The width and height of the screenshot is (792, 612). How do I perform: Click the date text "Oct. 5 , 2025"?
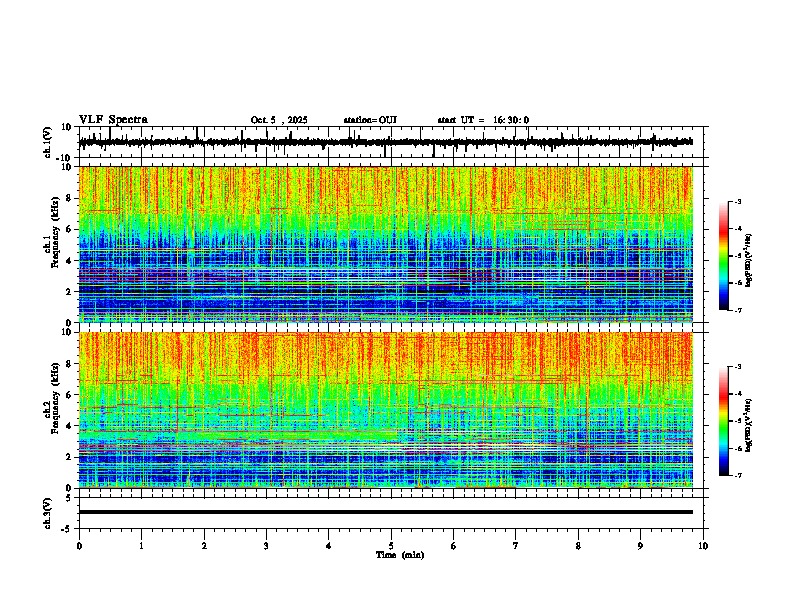(x=279, y=120)
